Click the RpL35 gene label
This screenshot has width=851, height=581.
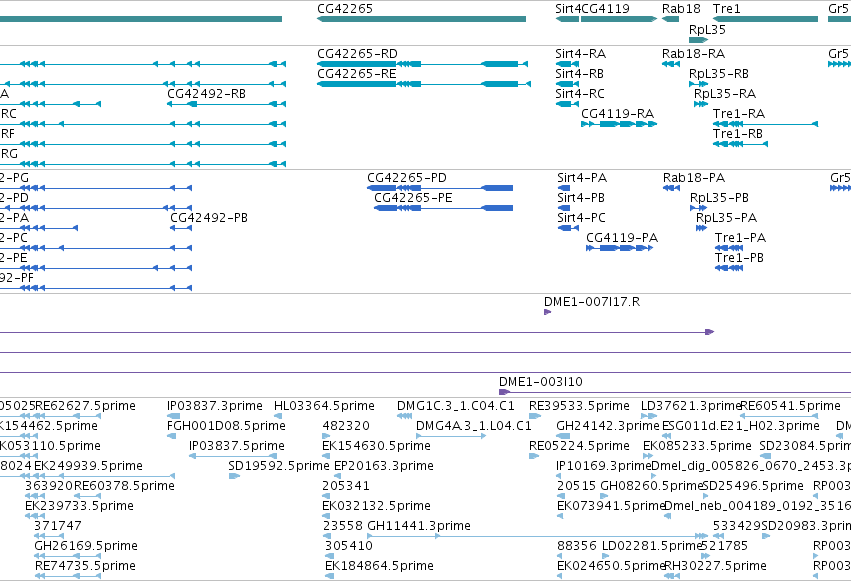pos(707,30)
